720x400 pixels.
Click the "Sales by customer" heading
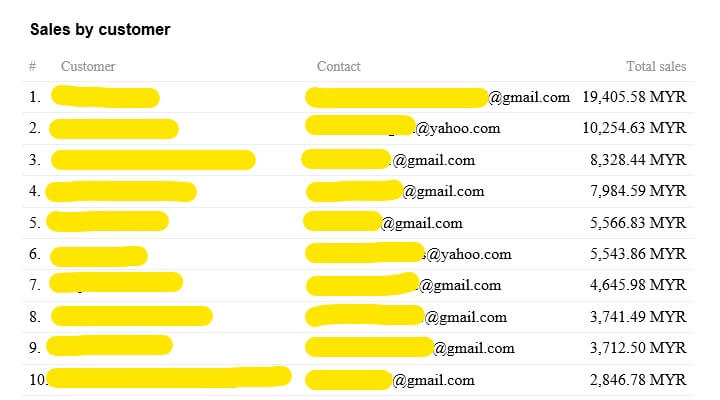[100, 30]
